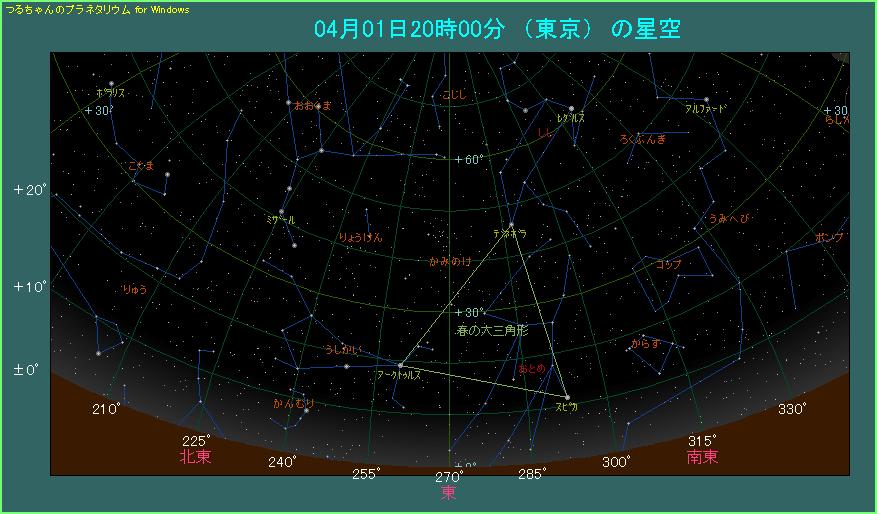
Task: Select the Regulus star dot above レグルス
Action: coord(572,109)
